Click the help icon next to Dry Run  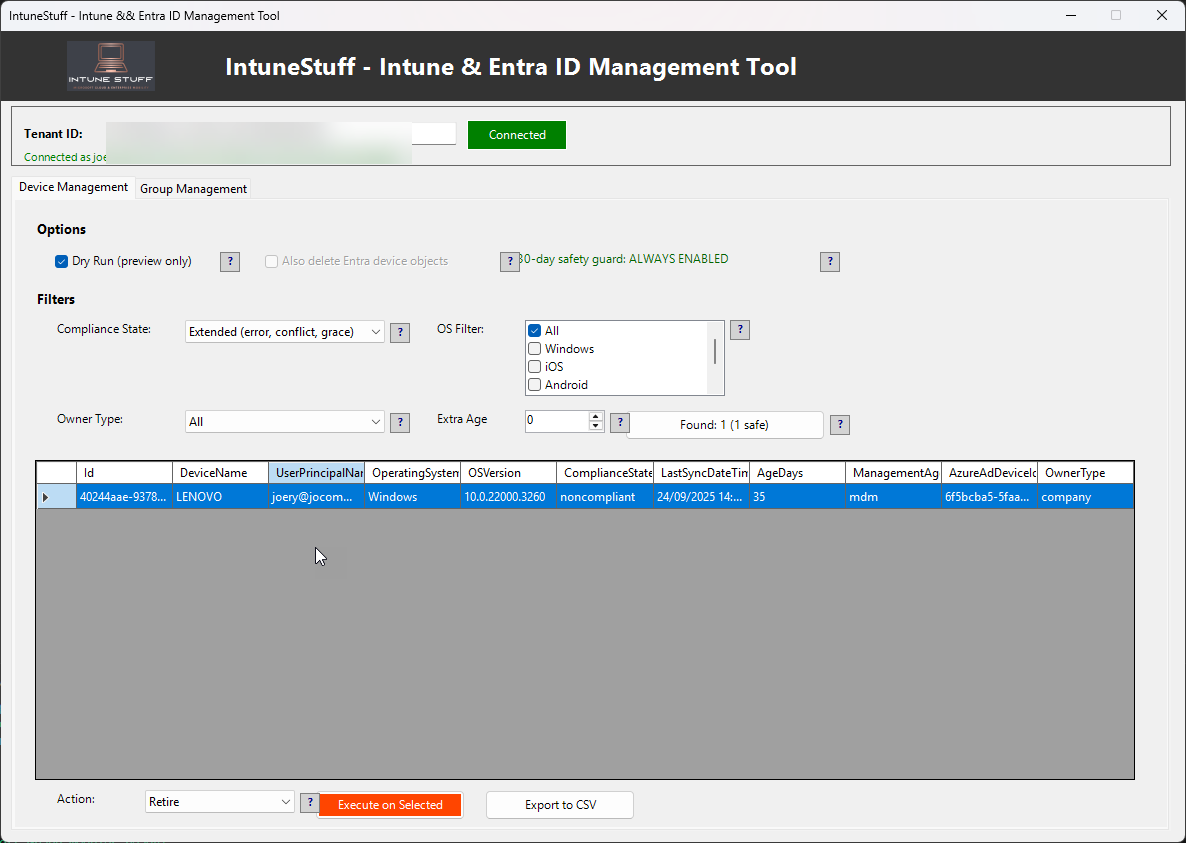pos(229,261)
